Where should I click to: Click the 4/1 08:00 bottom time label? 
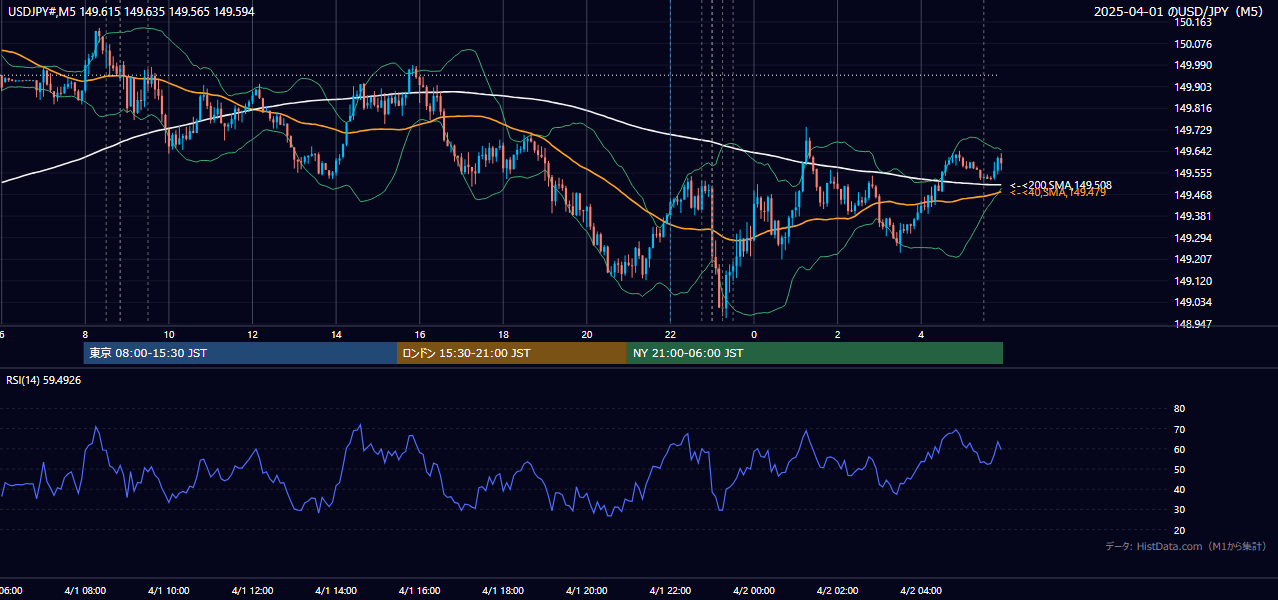[84, 591]
